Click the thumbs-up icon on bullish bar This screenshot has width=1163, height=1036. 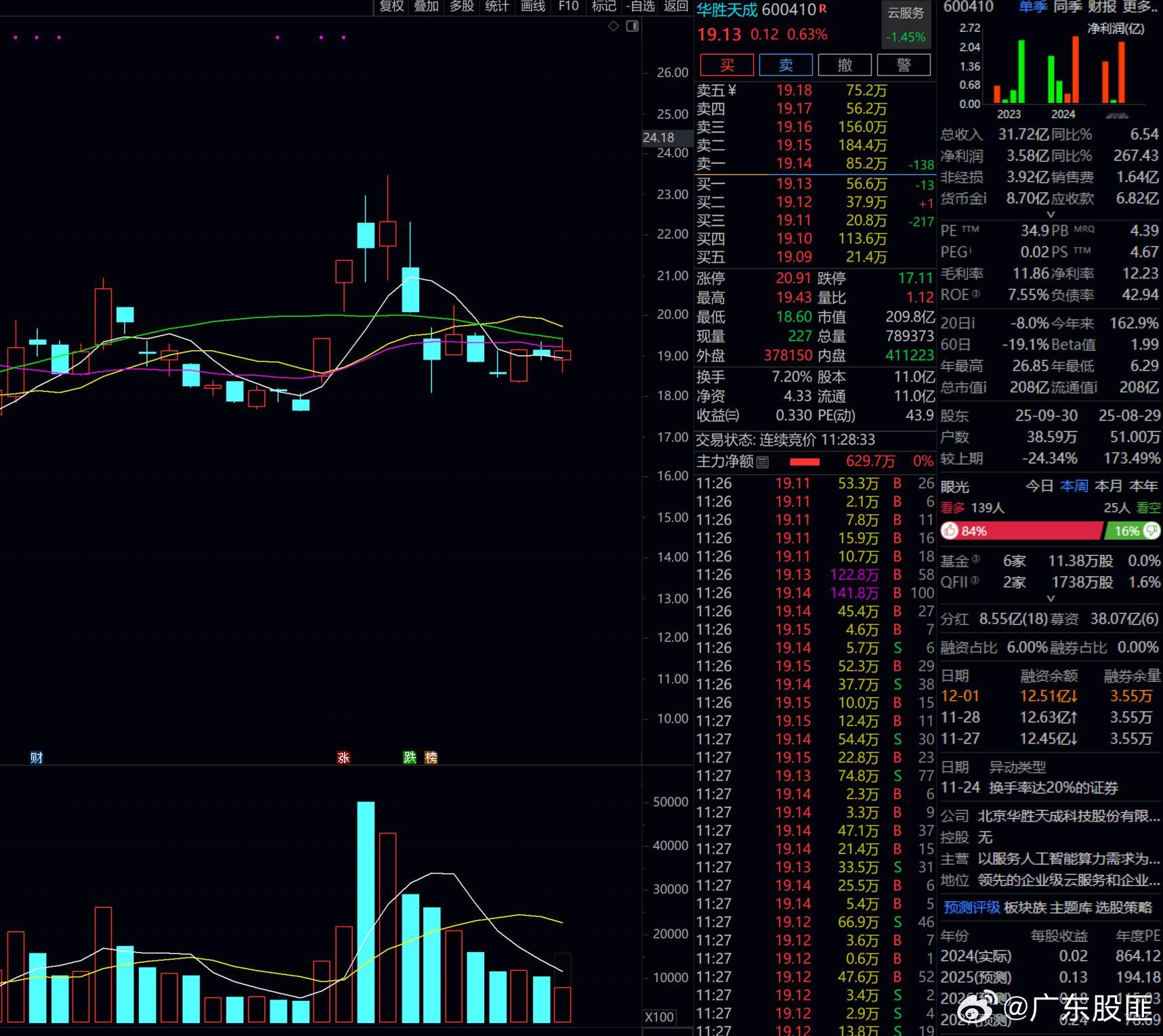coord(950,531)
